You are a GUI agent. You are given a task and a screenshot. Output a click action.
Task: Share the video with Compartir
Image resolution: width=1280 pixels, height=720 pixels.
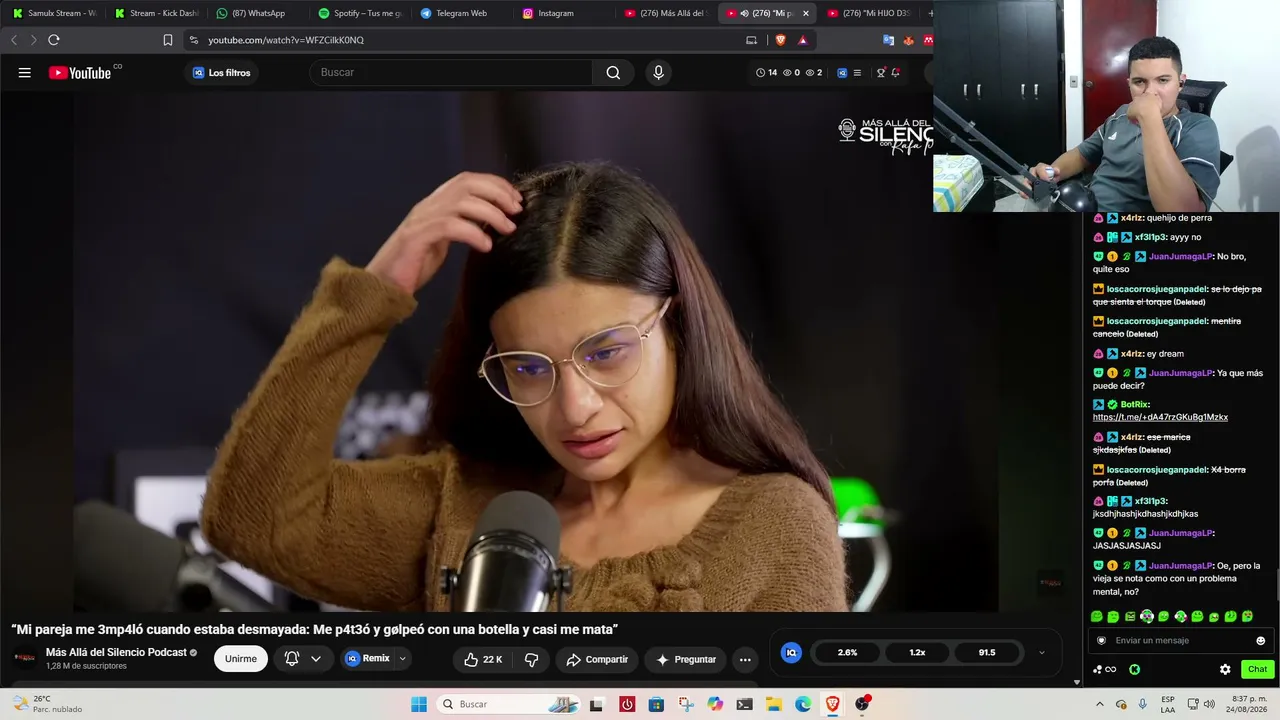[597, 659]
